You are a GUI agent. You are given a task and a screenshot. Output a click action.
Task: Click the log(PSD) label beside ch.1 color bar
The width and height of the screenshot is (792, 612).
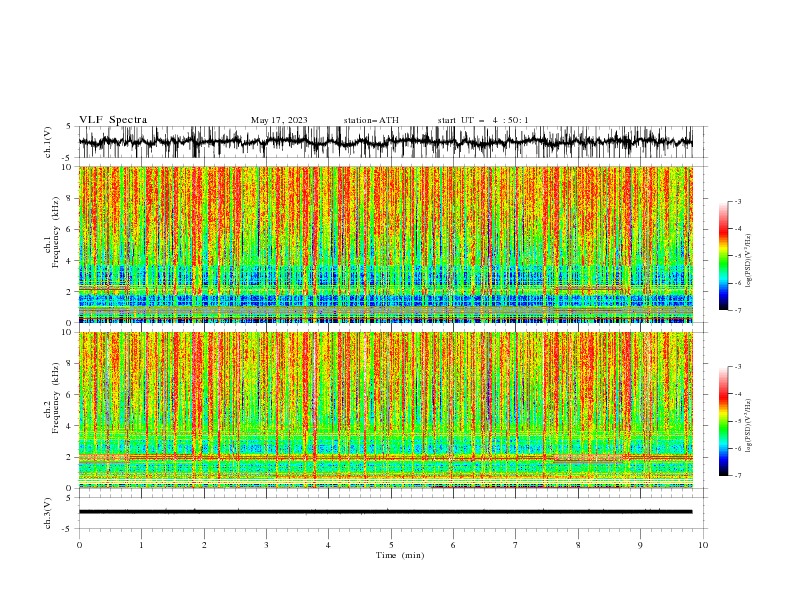tap(749, 261)
